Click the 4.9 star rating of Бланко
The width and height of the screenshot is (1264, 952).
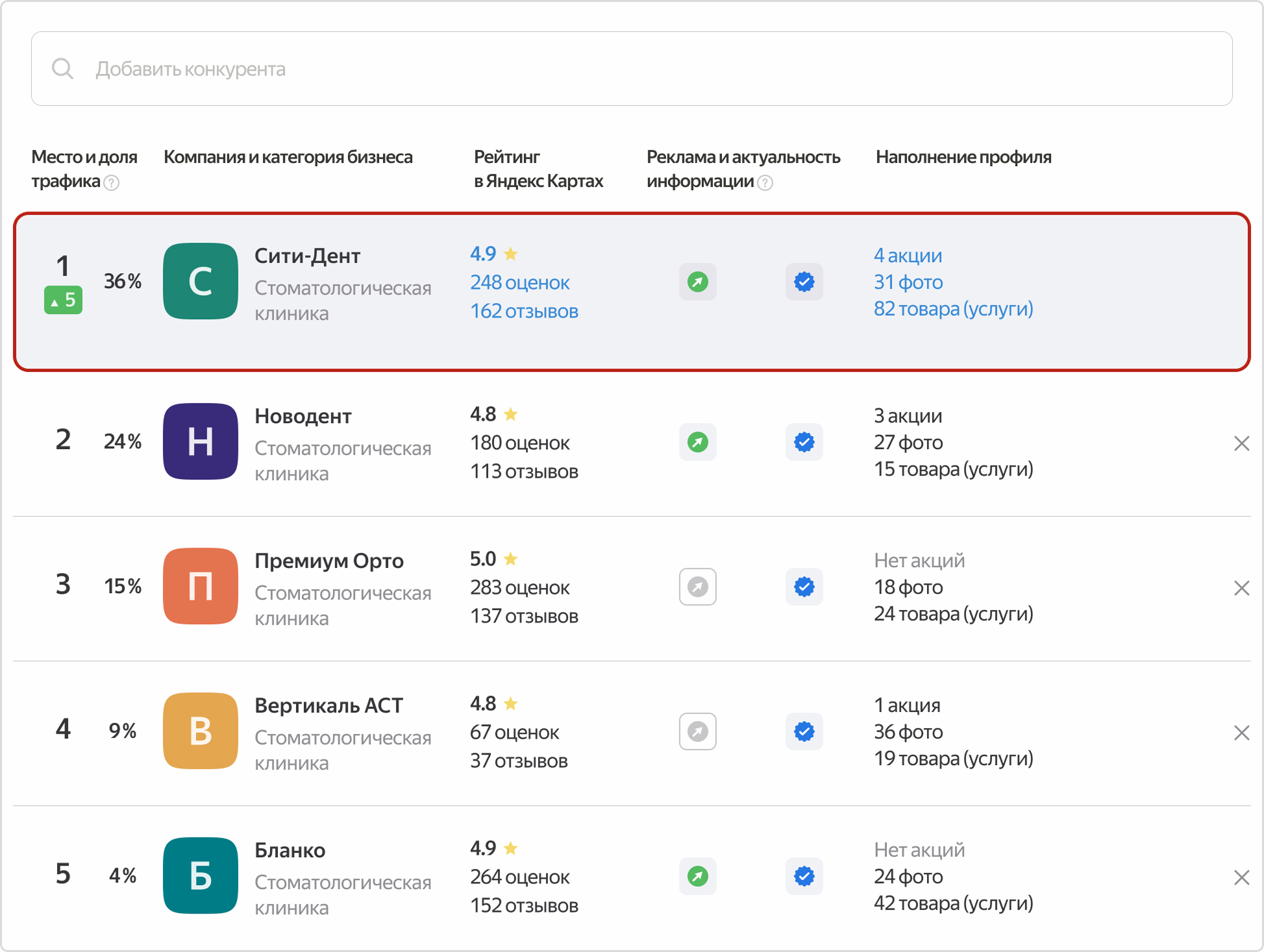coord(482,848)
